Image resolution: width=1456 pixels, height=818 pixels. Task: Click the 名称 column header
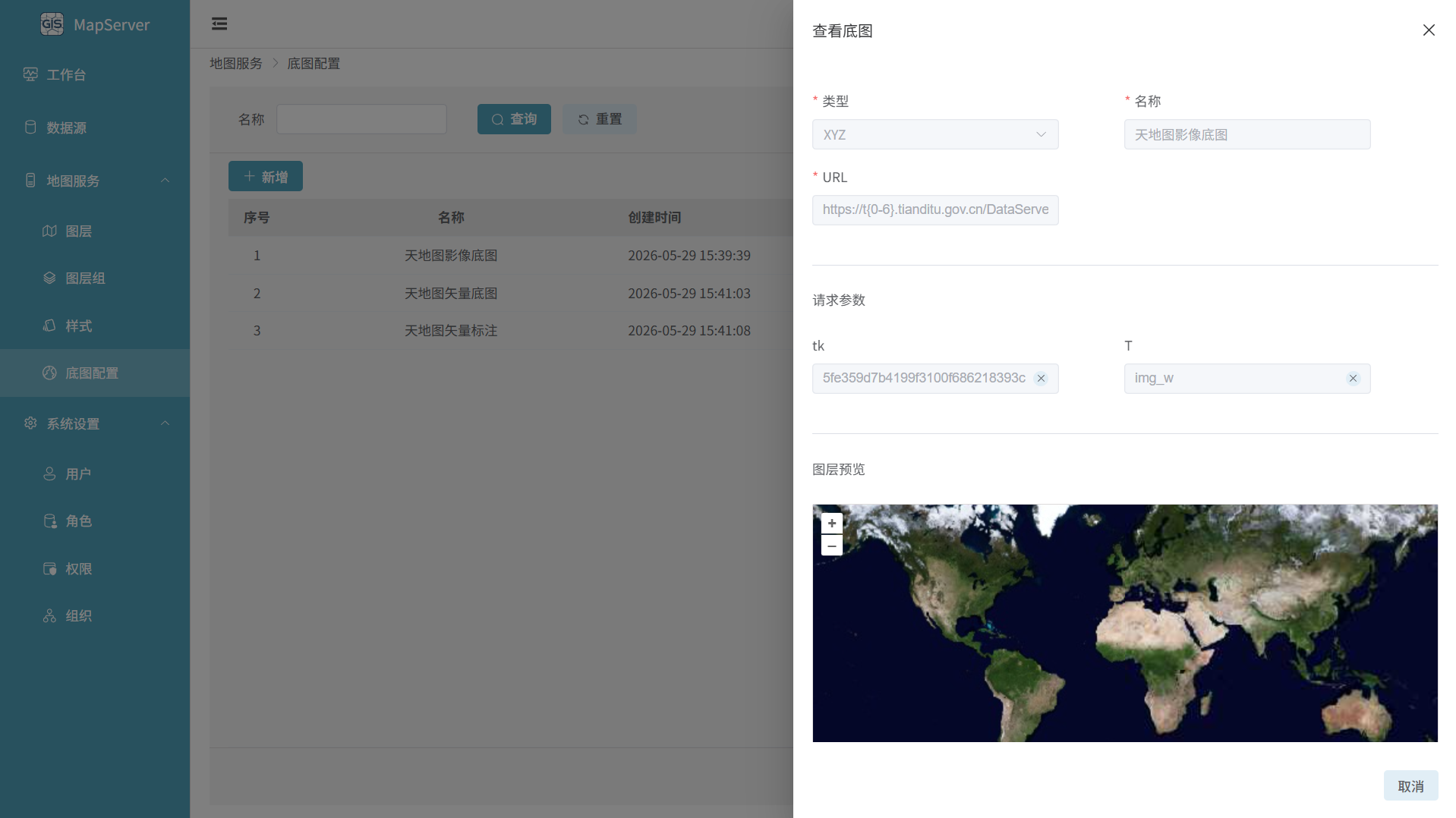[x=451, y=218]
